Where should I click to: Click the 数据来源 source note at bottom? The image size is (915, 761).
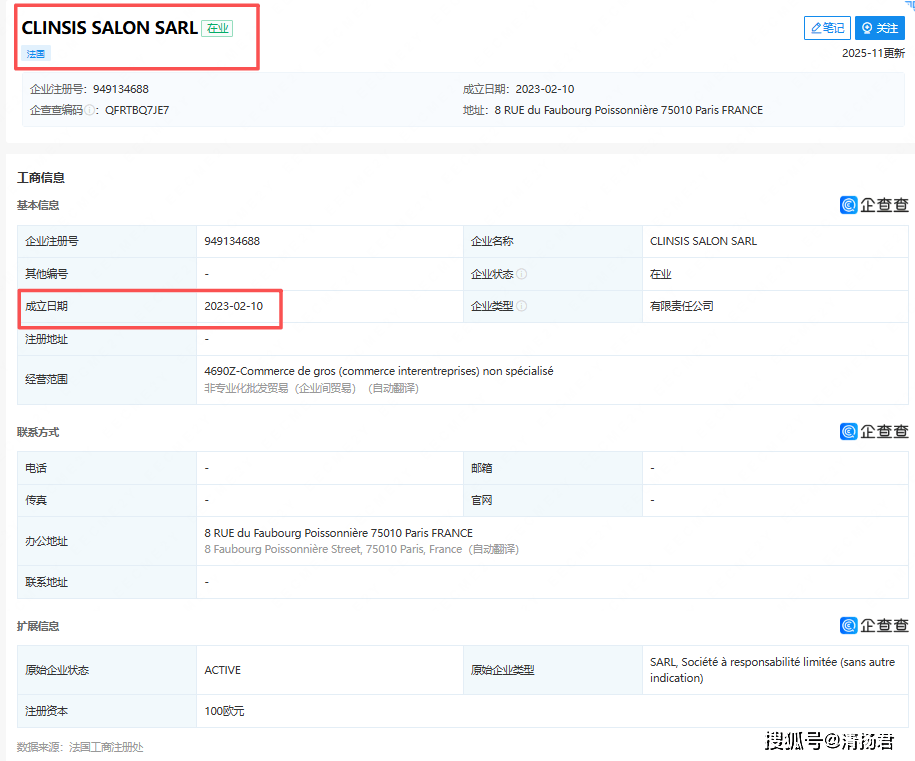[x=80, y=747]
